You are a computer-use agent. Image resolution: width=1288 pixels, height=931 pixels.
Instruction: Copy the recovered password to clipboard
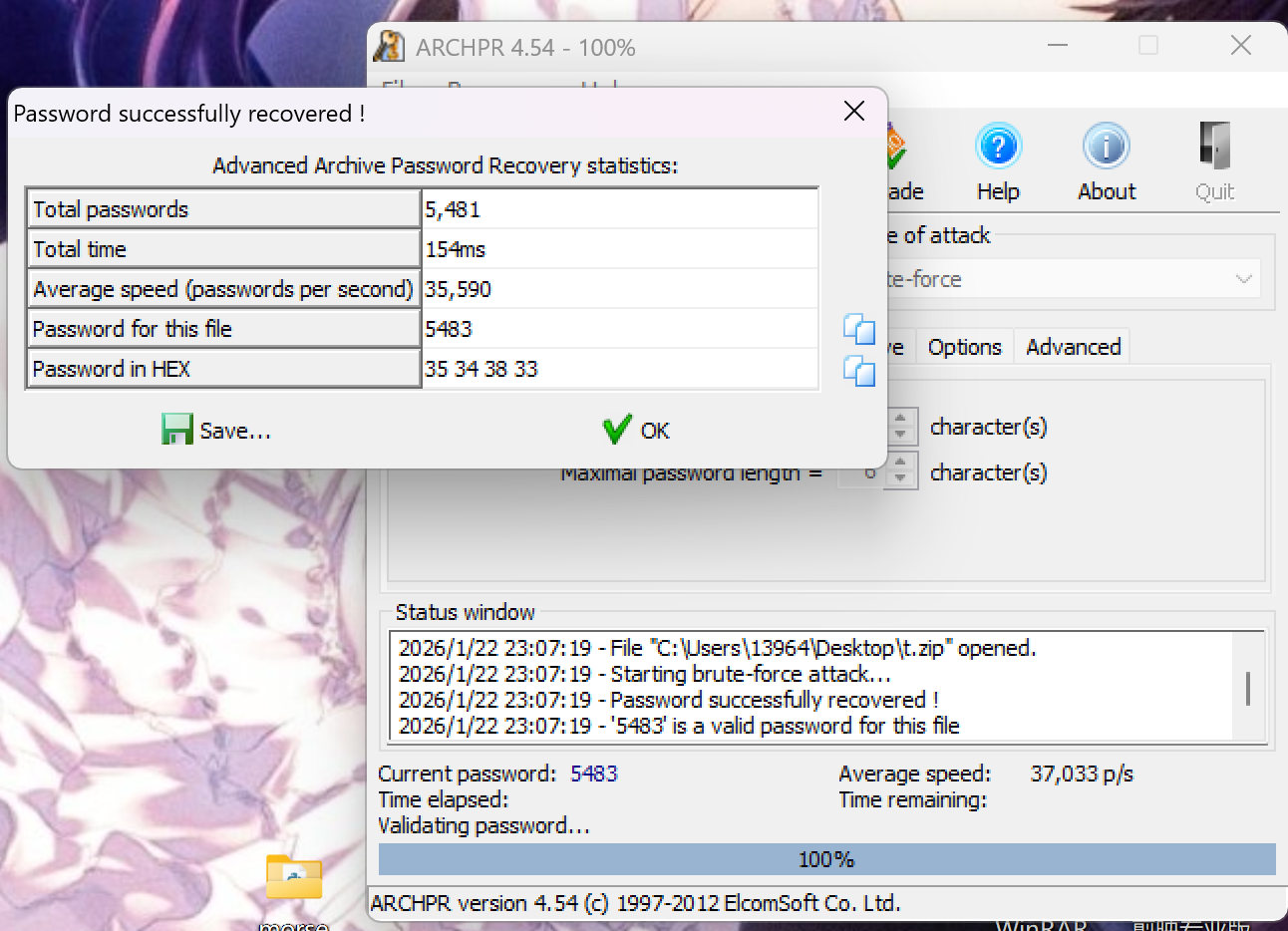point(858,329)
